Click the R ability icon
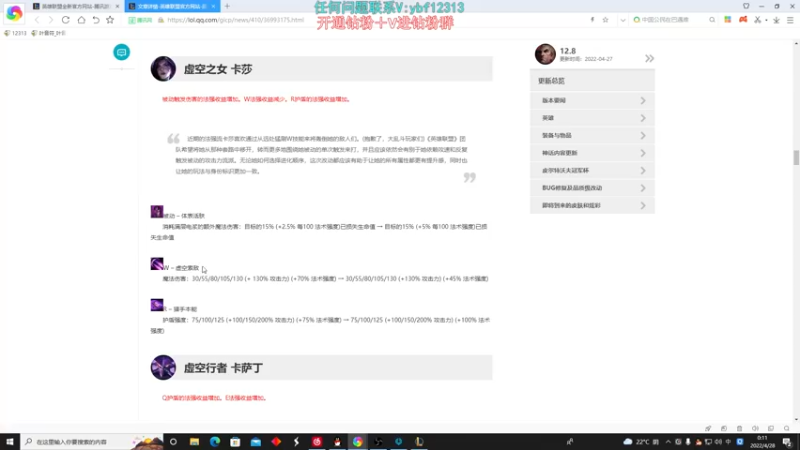 pos(157,305)
